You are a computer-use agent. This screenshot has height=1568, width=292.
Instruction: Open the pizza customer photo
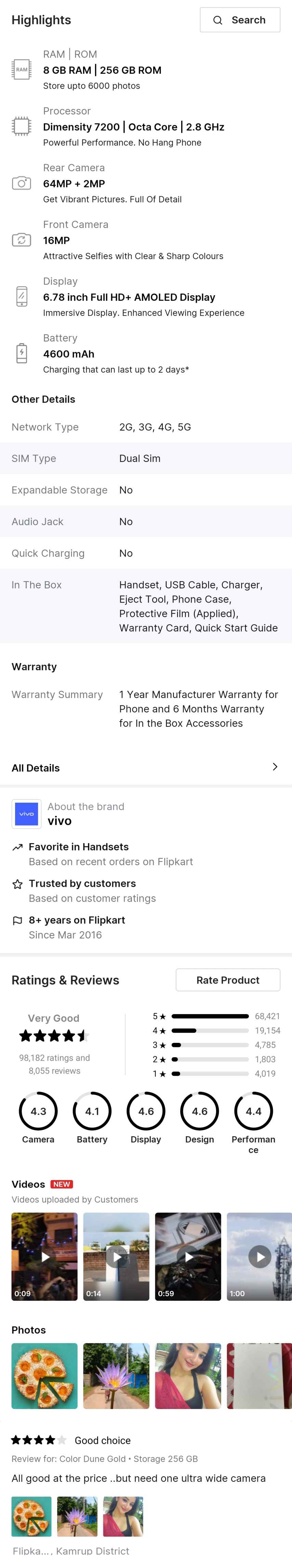pos(44,1376)
